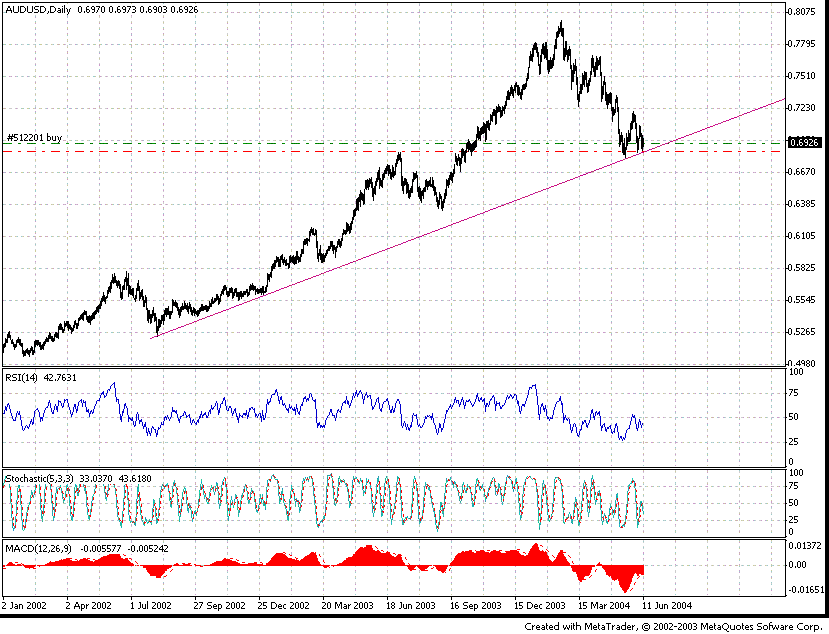Click the 0.8075 price scale value
The image size is (829, 634).
coord(803,12)
